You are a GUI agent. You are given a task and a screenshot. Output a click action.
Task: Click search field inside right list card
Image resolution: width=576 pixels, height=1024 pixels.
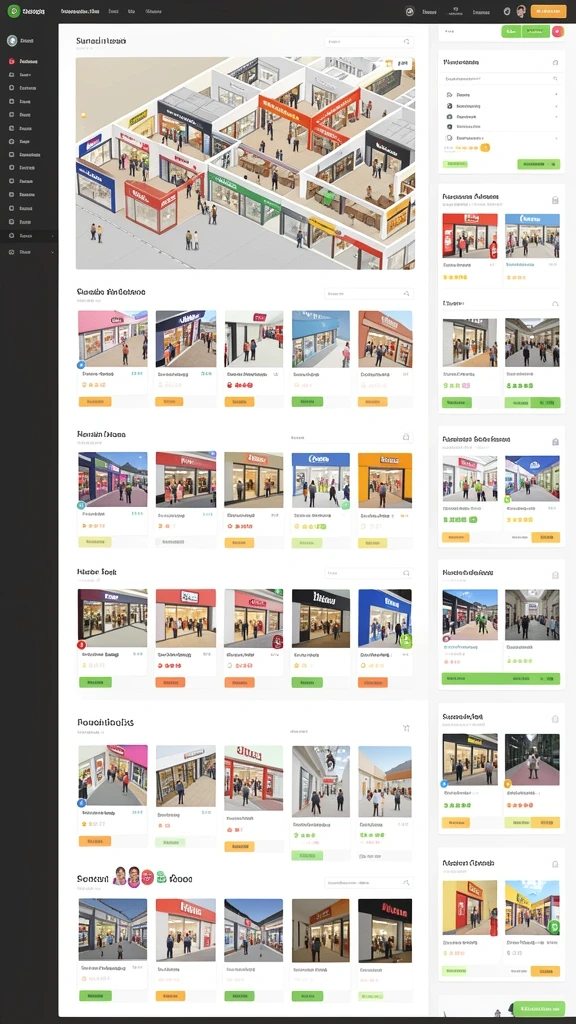pos(501,78)
